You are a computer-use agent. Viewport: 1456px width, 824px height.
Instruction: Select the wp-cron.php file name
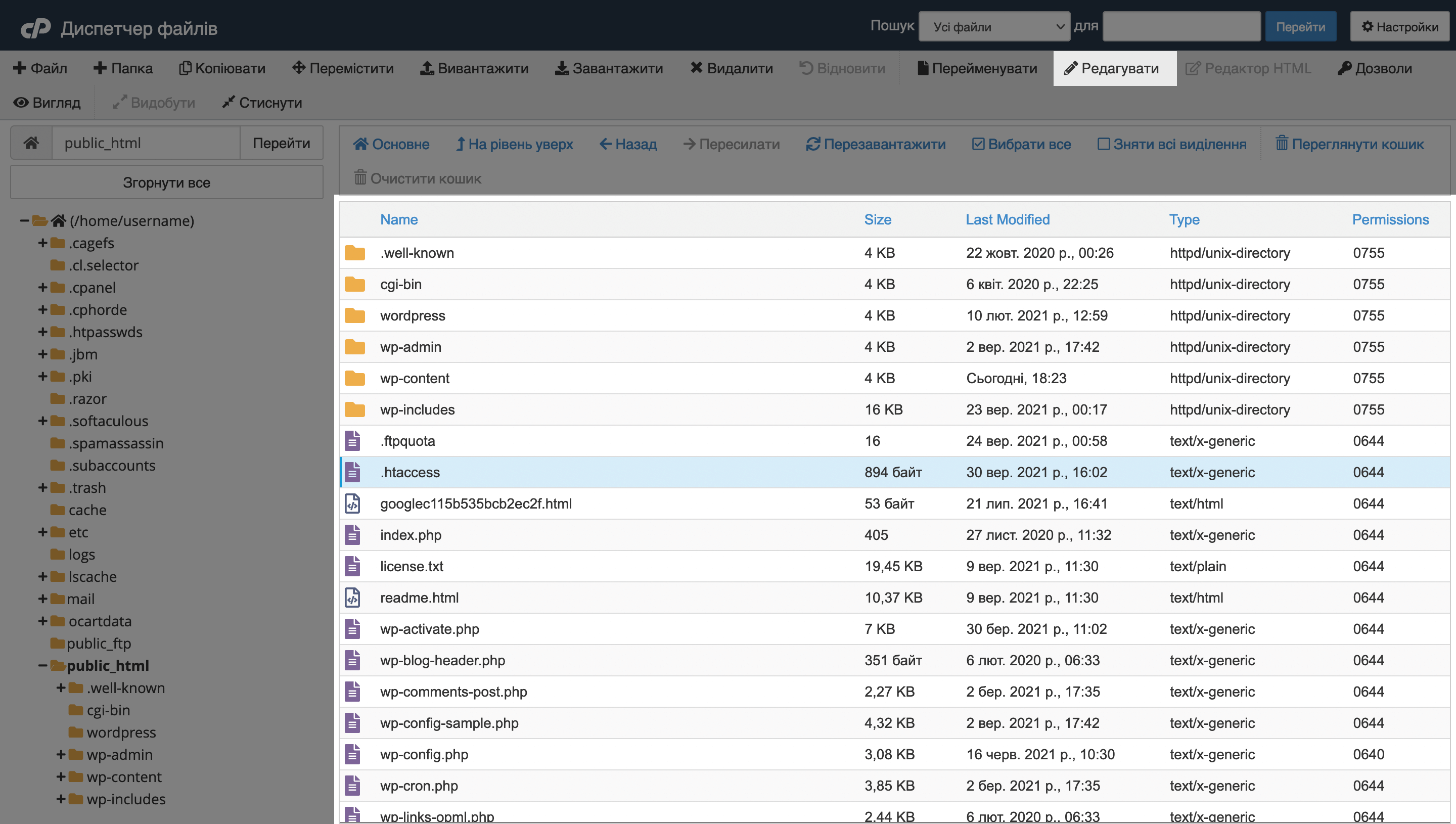click(419, 786)
